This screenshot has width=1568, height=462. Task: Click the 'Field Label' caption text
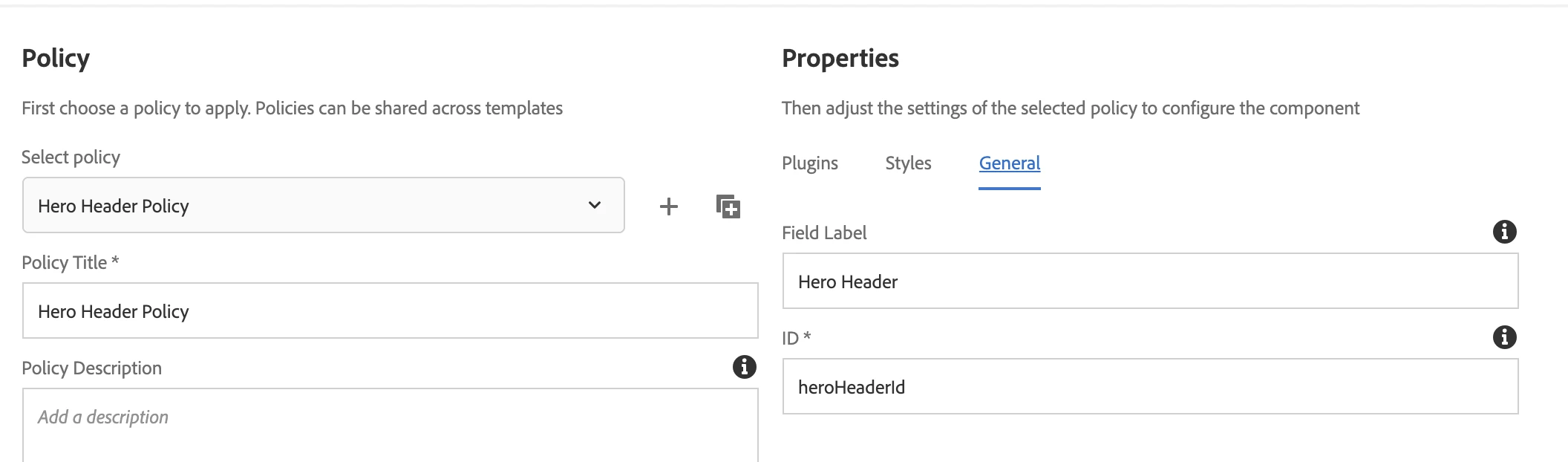824,233
